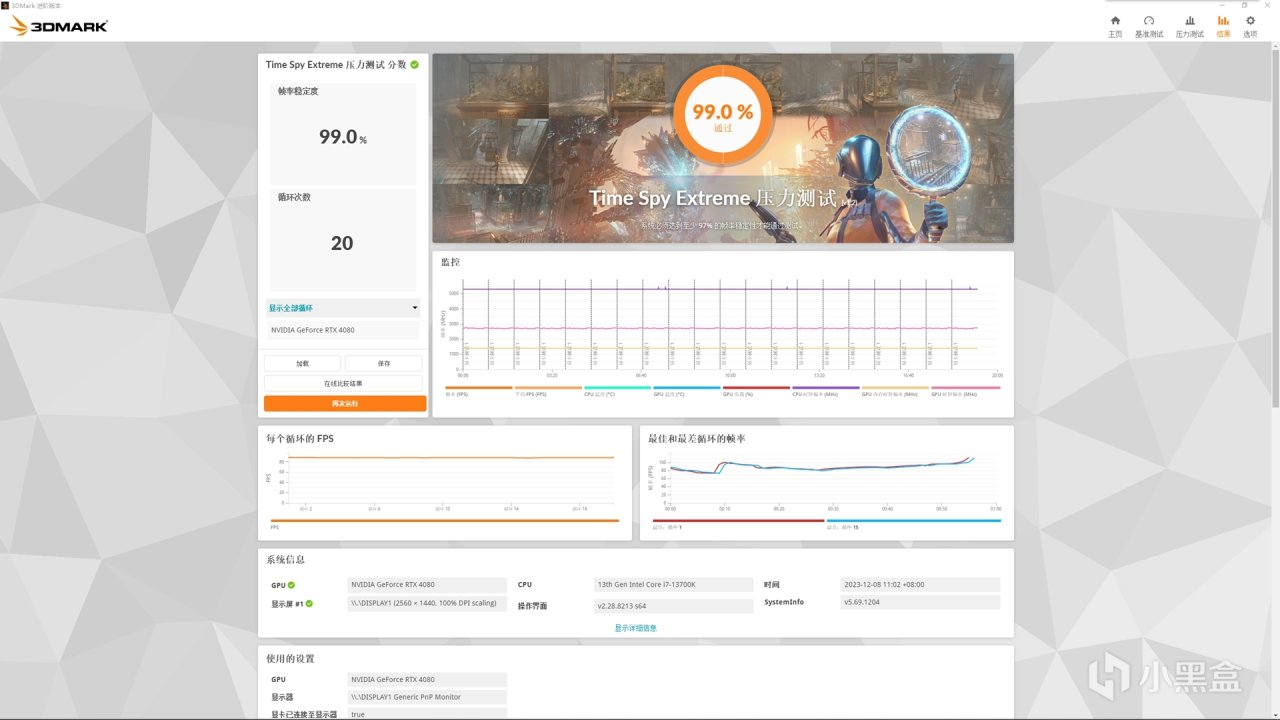This screenshot has width=1280, height=720.
Task: Click the GPU value in 系统信息 section
Action: 427,585
